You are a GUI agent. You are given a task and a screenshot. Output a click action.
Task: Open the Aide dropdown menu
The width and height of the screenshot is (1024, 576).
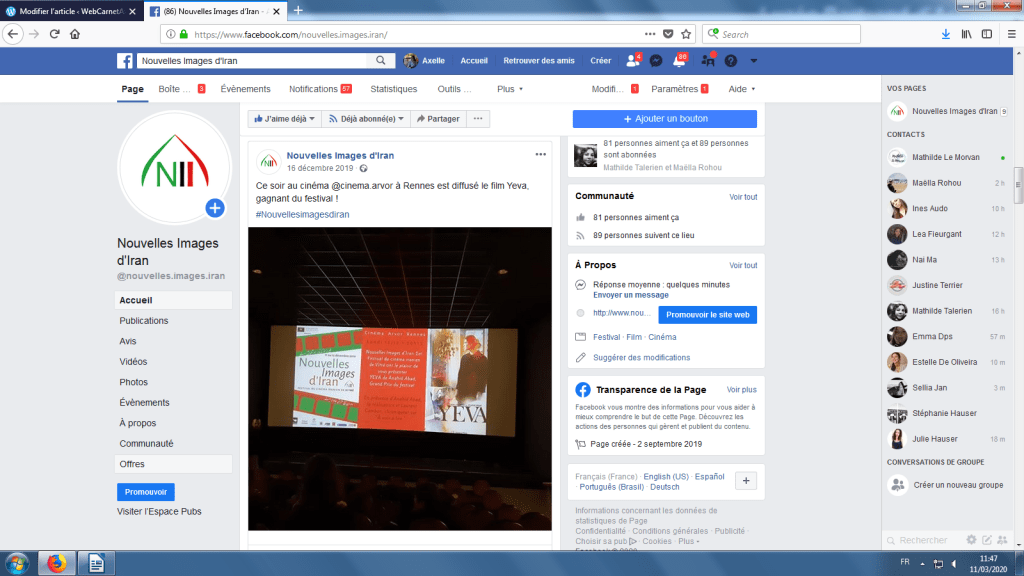(x=741, y=89)
